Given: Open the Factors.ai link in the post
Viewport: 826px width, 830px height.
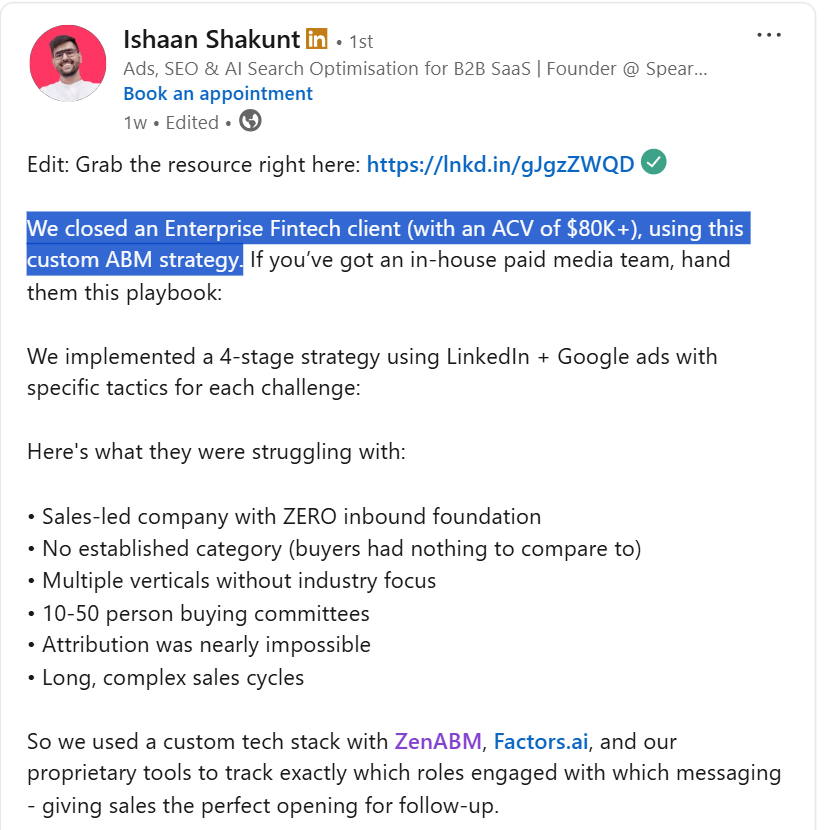Looking at the screenshot, I should (540, 741).
